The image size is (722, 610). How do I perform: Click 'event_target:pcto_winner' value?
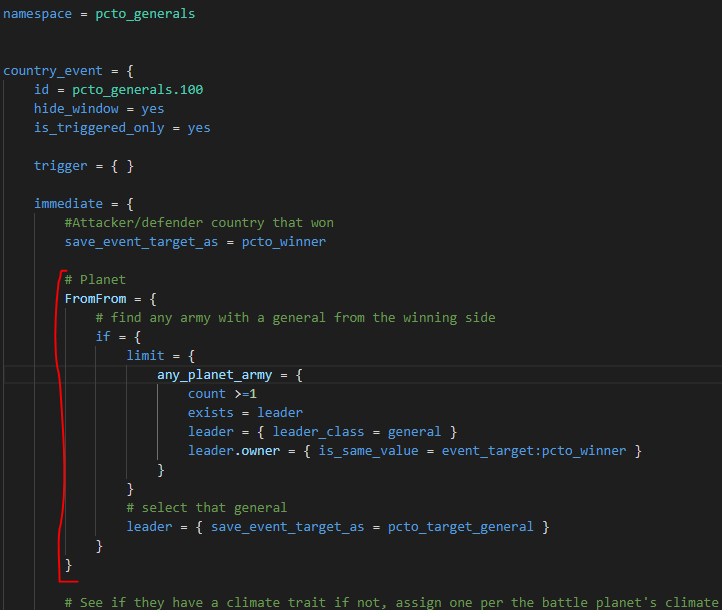tap(534, 451)
